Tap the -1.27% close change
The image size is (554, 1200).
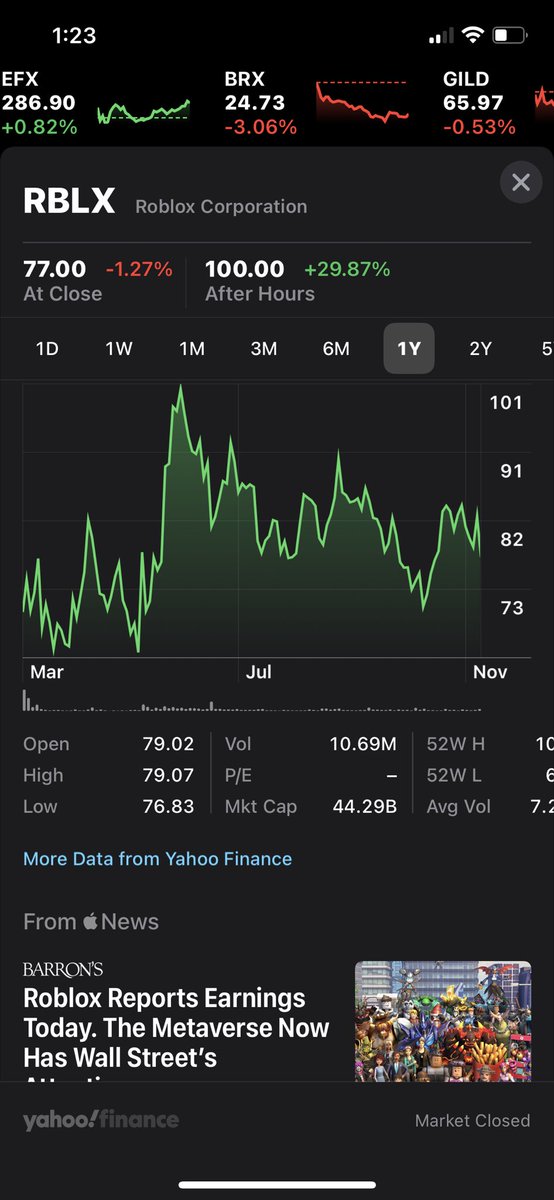coord(139,269)
